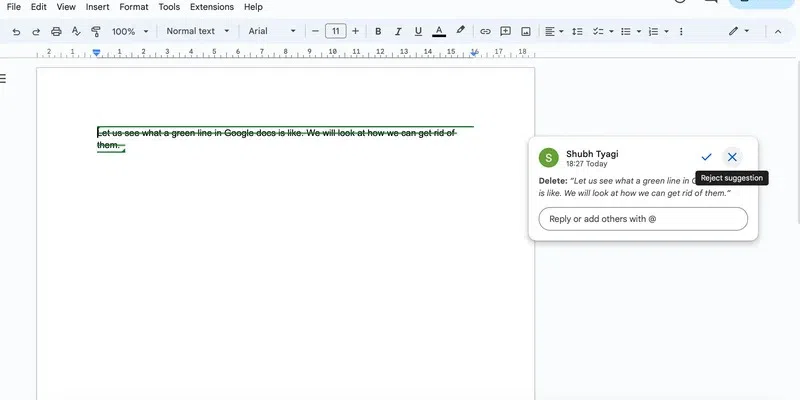Click Shubh Tyagi's green avatar
The image size is (800, 400).
pos(548,158)
